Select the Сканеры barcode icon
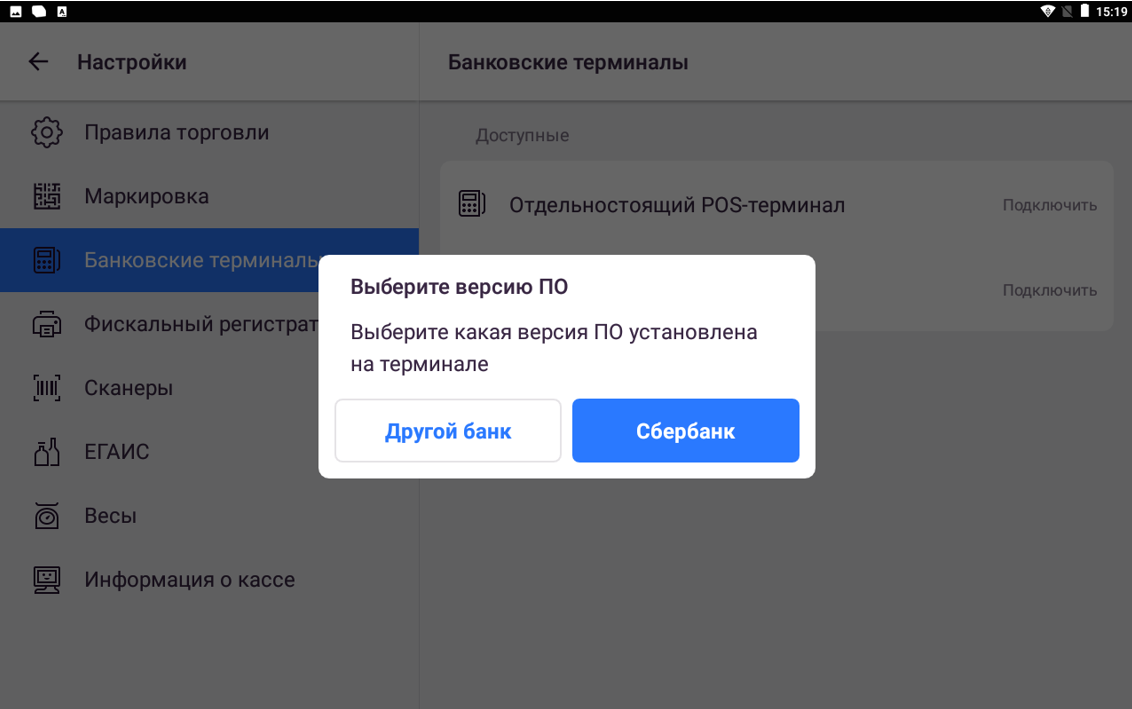1132x709 pixels. (x=46, y=388)
